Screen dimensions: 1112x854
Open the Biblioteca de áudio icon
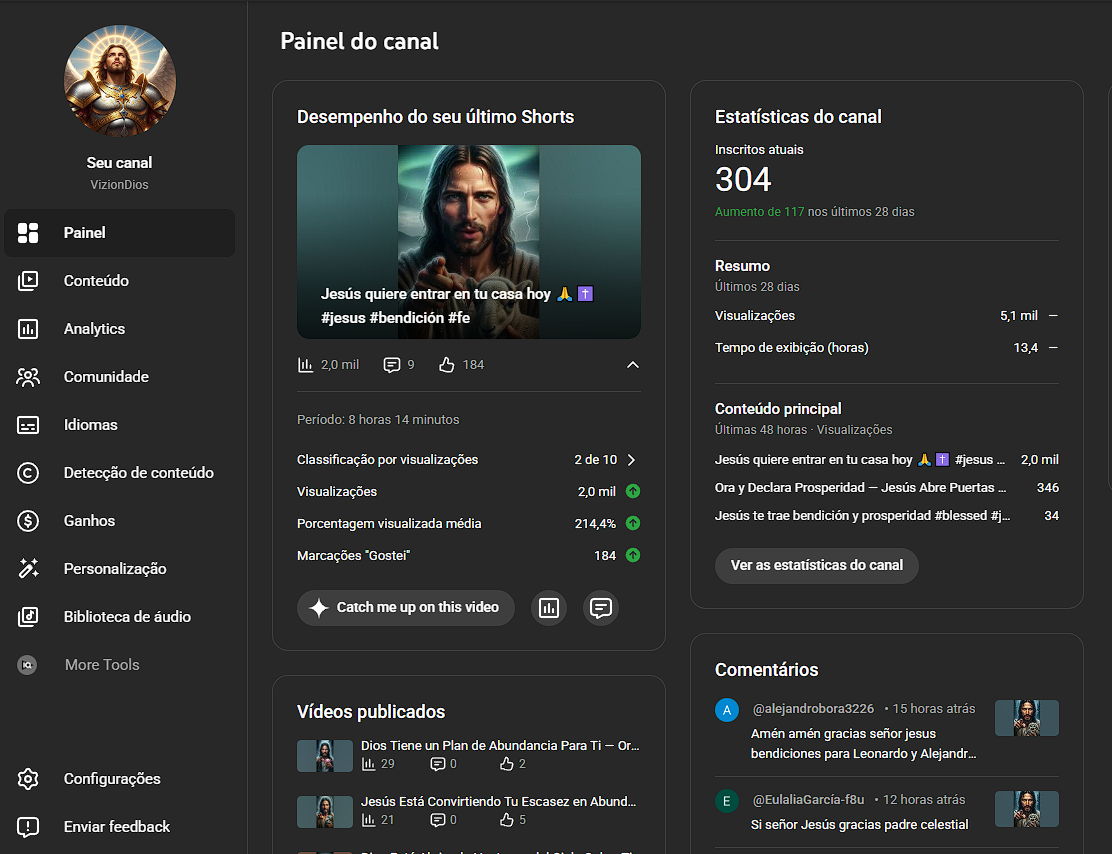coord(28,617)
